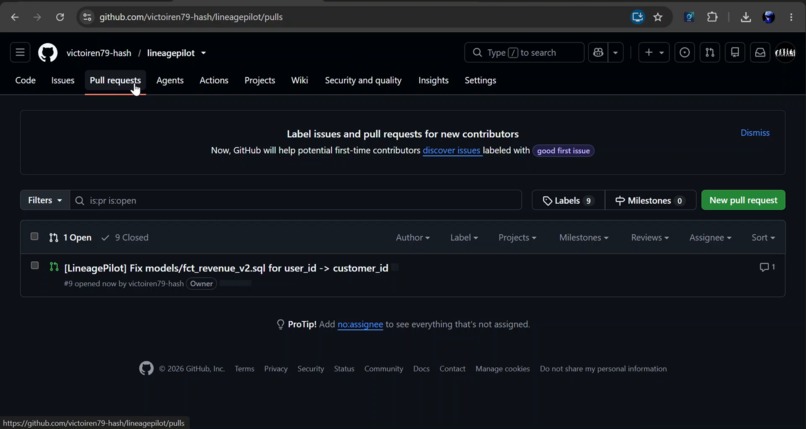Dismiss the new contributors banner
The width and height of the screenshot is (806, 429).
[755, 133]
